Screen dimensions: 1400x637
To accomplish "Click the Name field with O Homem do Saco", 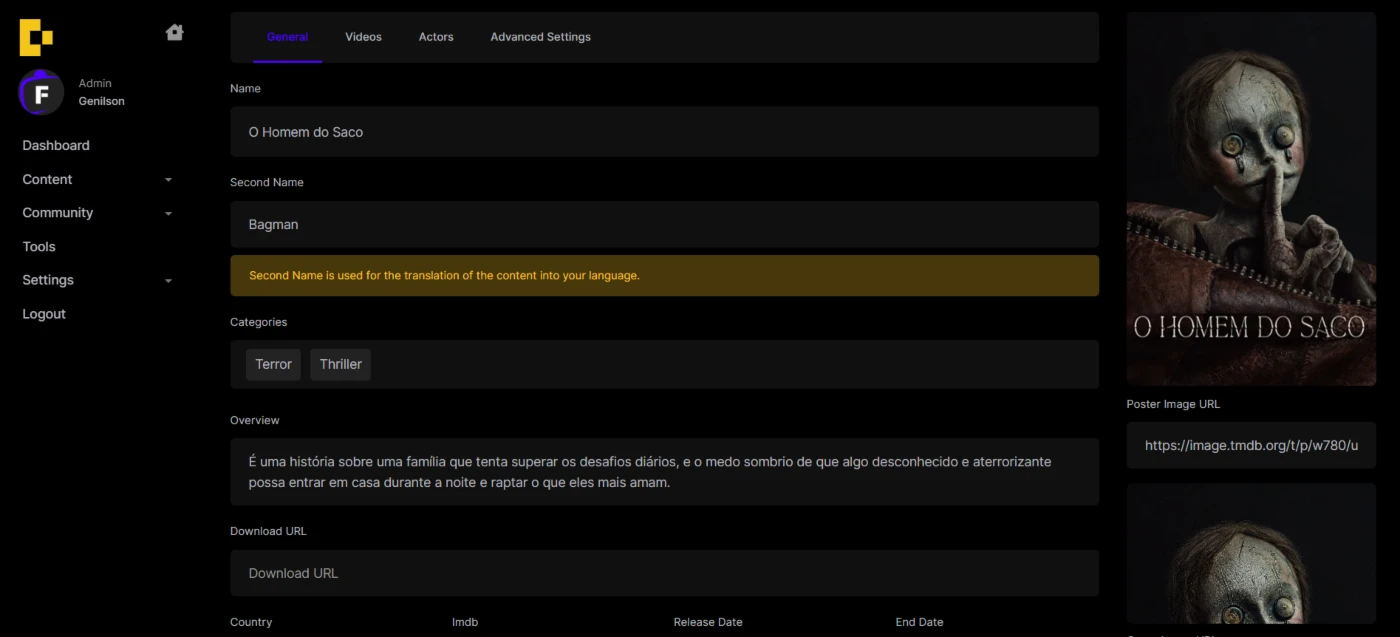I will (664, 132).
